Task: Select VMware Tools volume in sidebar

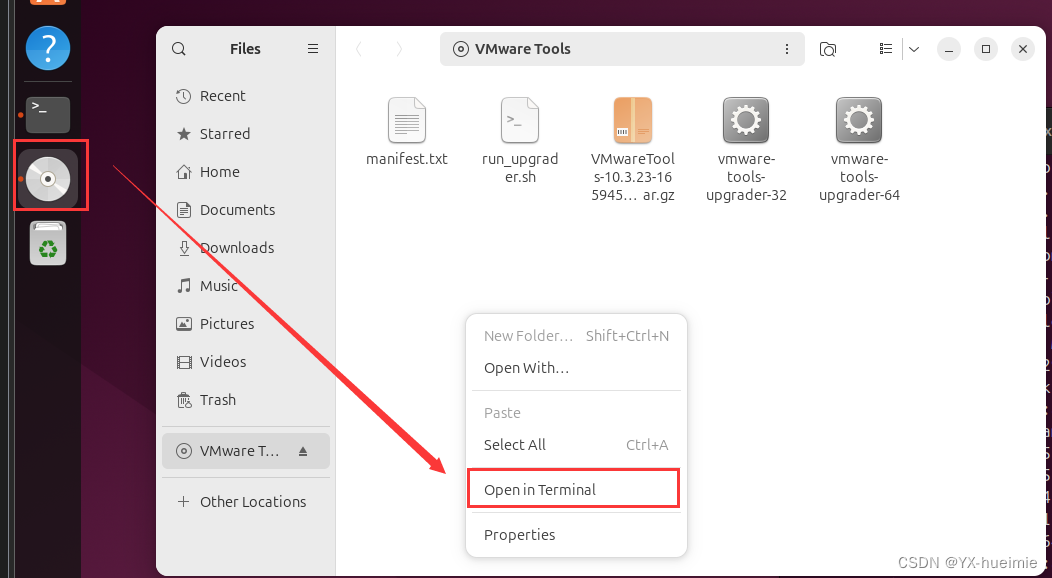Action: [x=246, y=451]
